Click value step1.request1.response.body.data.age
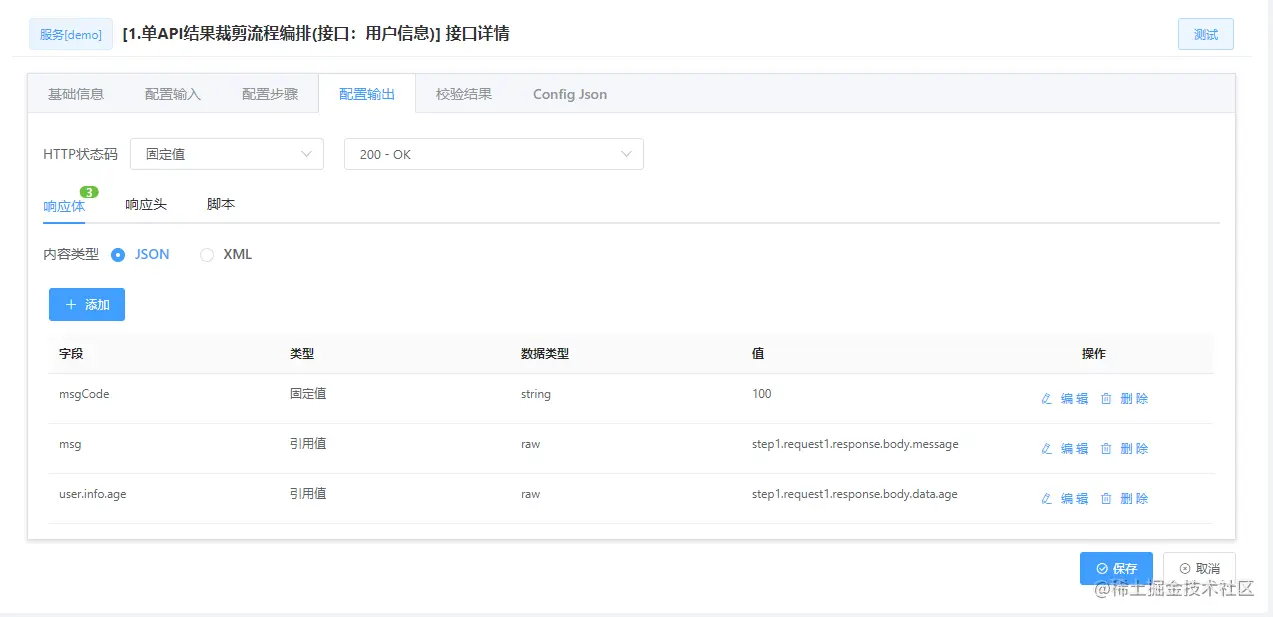The image size is (1273, 617). click(x=855, y=494)
